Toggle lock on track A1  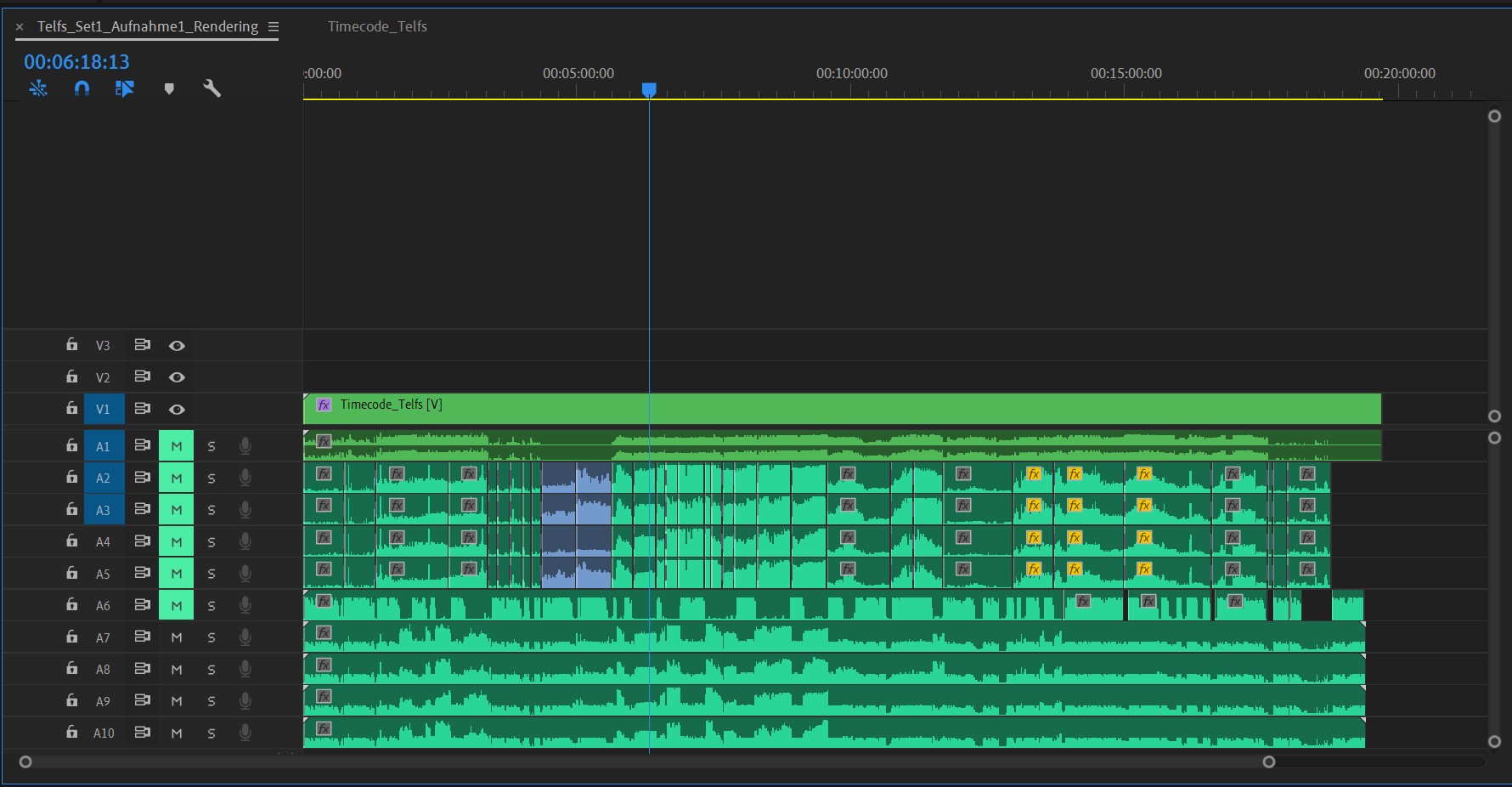pos(72,445)
